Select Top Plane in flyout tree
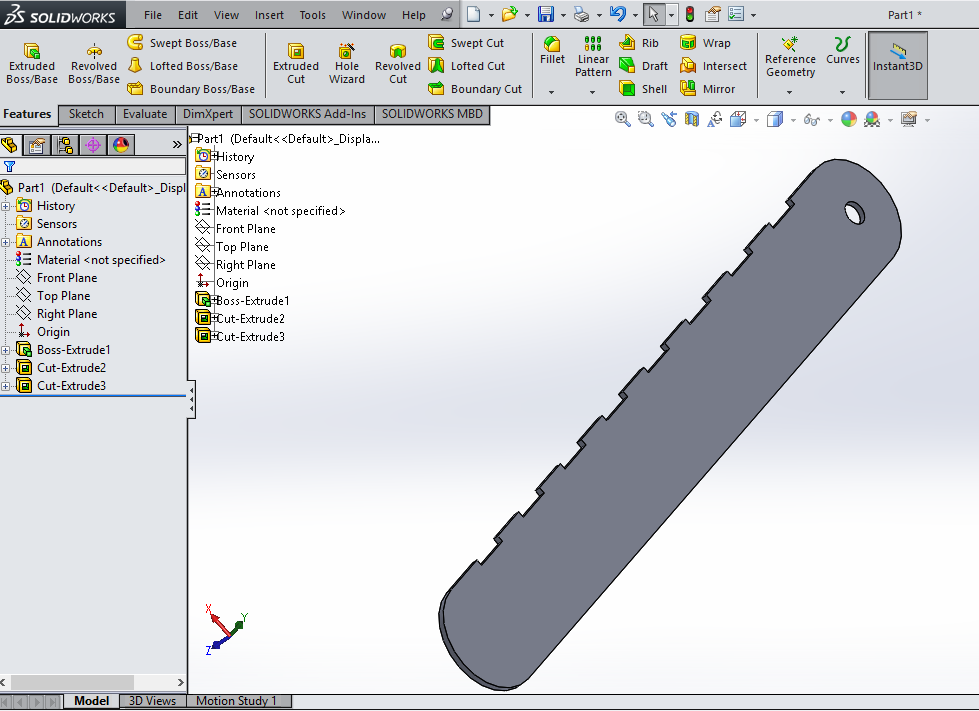This screenshot has width=979, height=711. click(x=242, y=247)
